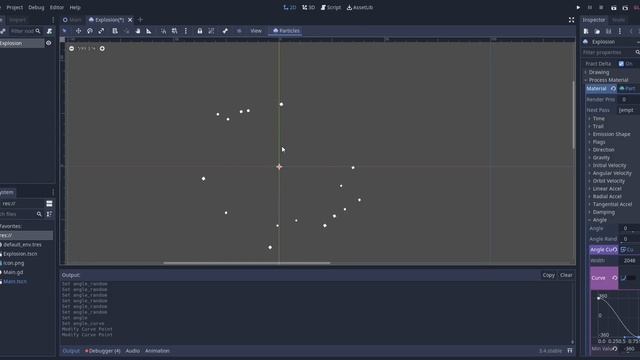Pause the running scene

point(590,7)
